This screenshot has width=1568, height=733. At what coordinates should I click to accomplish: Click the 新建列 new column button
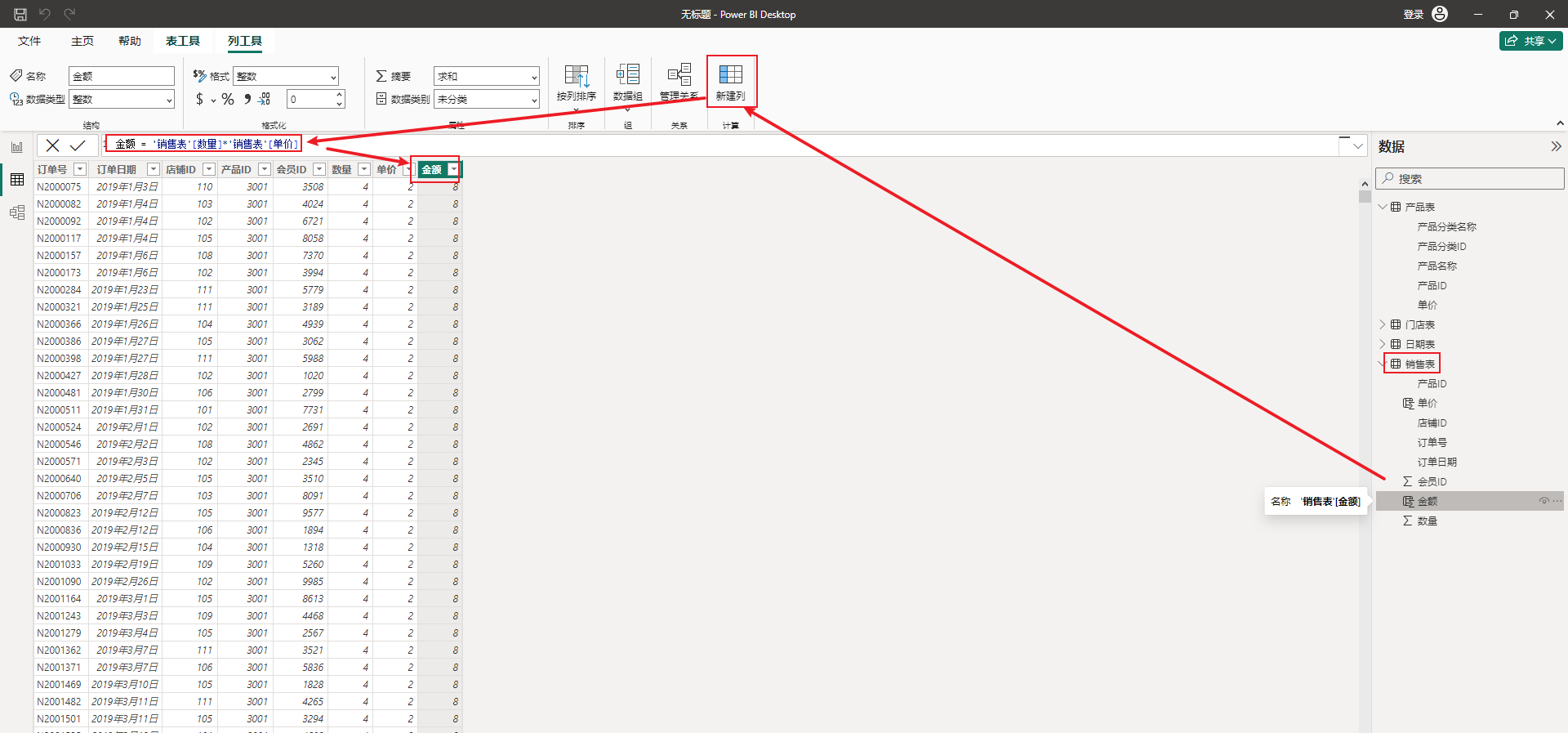731,82
